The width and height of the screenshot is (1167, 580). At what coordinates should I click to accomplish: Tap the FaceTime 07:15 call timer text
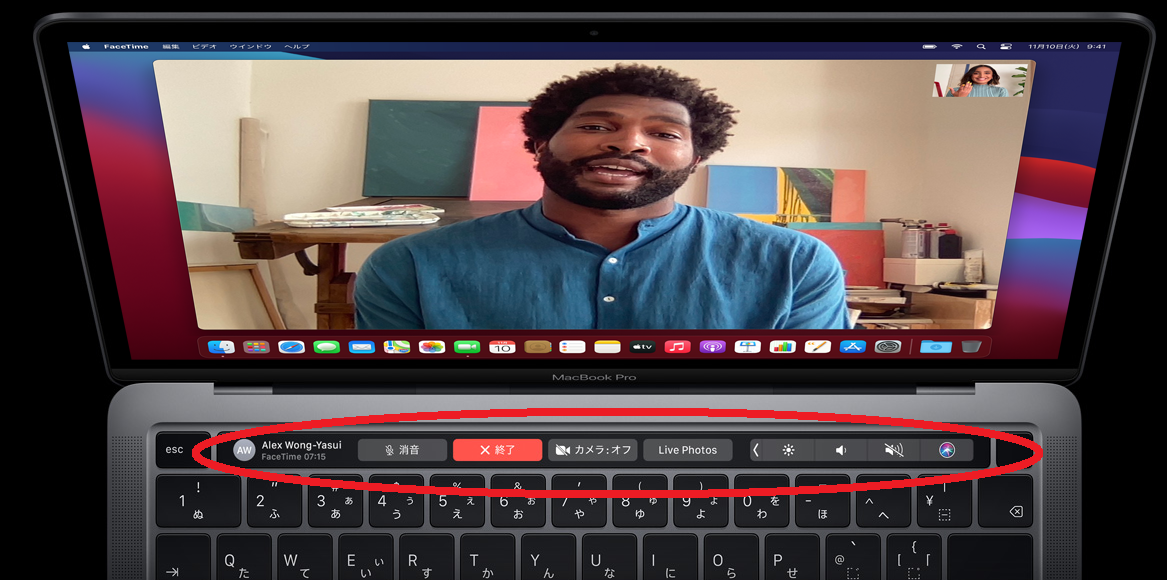293,456
